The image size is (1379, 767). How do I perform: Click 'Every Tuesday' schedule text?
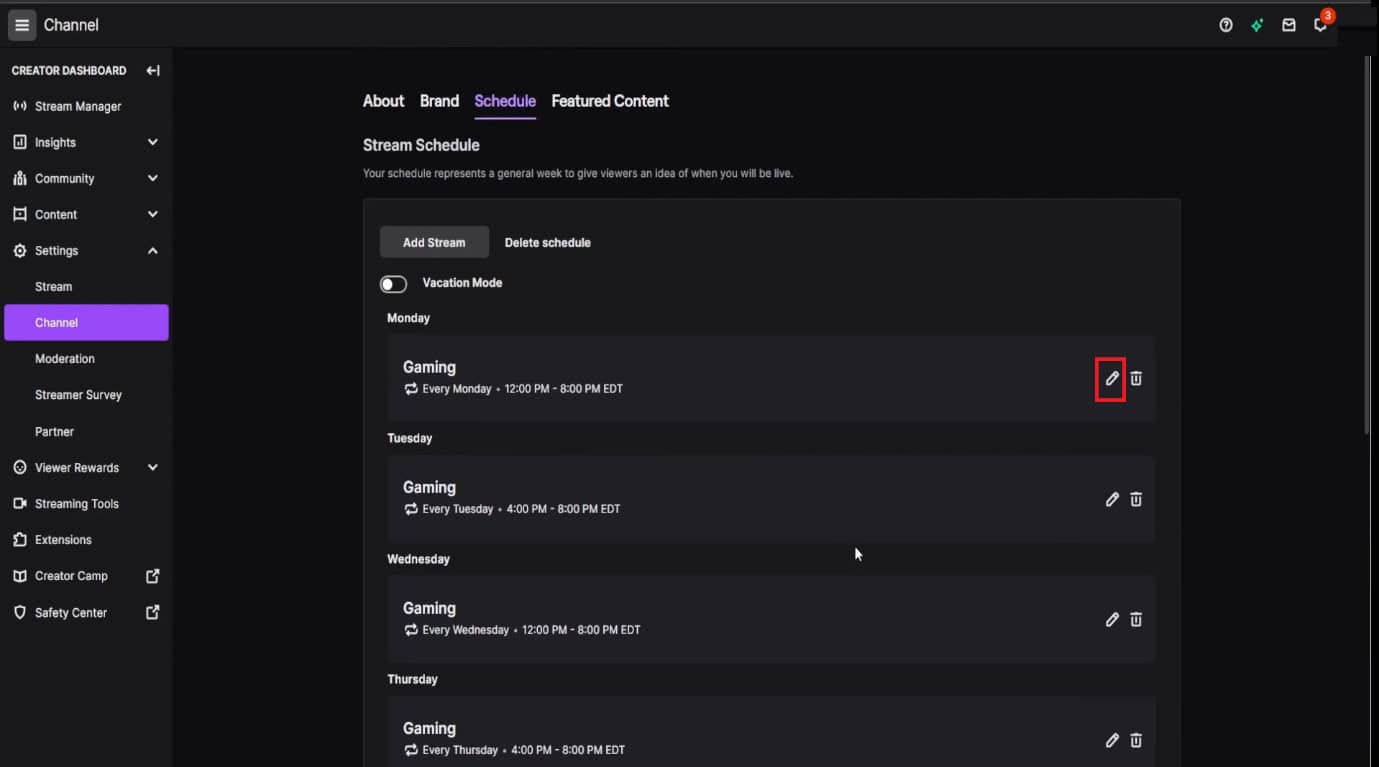click(x=458, y=509)
